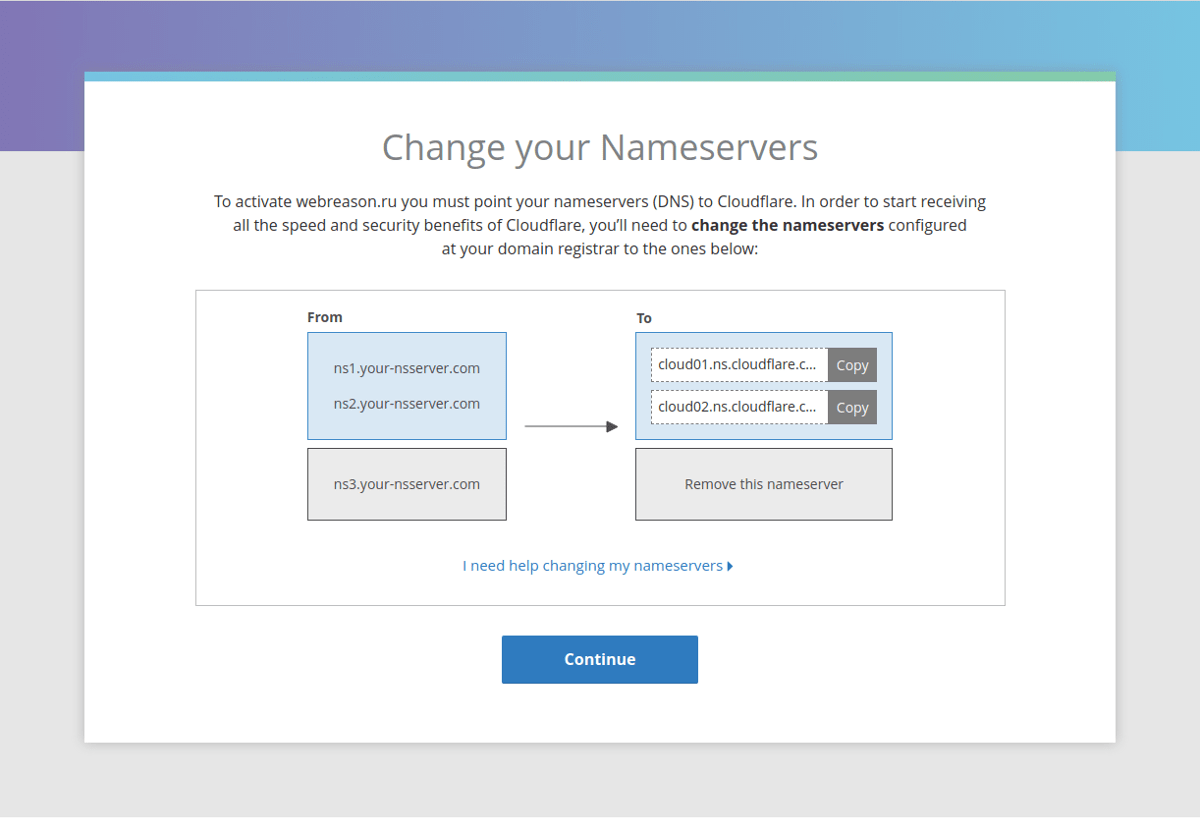Image resolution: width=1200 pixels, height=820 pixels.
Task: Select the cloud02.ns.cloudflare nameserver field
Action: 740,407
